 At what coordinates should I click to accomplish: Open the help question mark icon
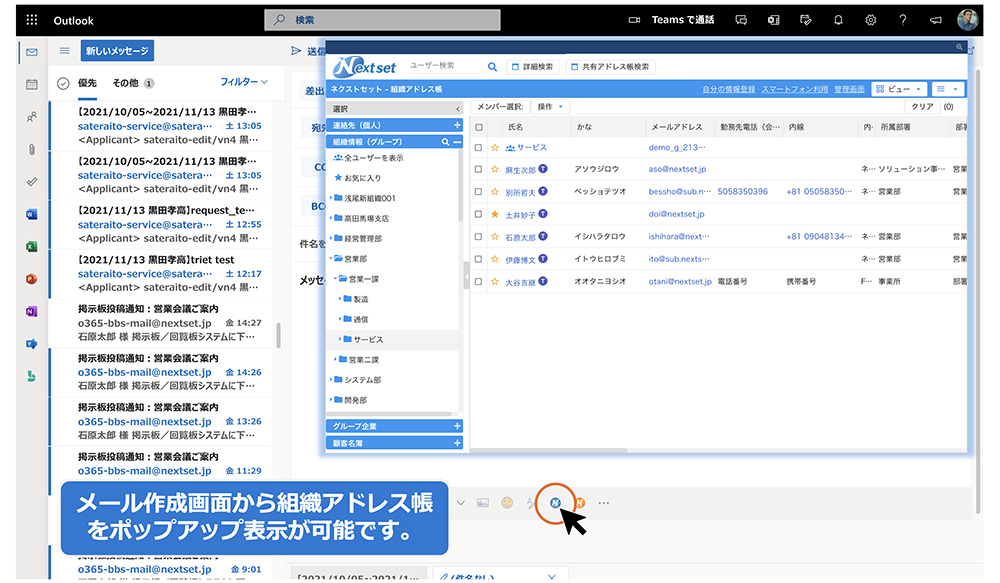[x=903, y=20]
